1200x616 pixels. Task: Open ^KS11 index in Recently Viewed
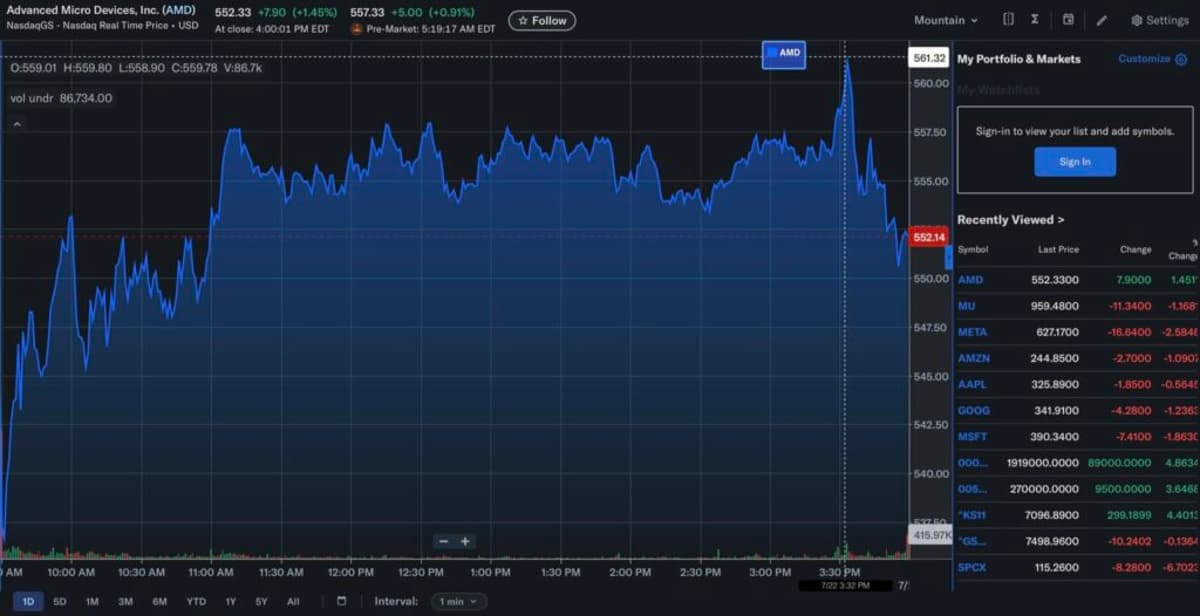coord(972,515)
